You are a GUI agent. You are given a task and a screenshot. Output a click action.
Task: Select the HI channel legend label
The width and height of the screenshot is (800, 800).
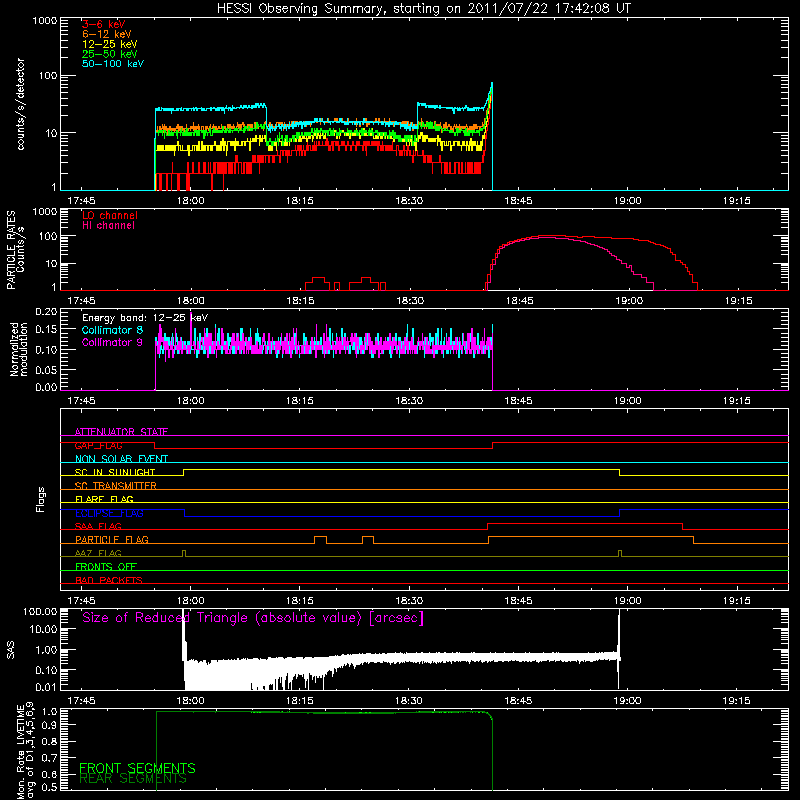108,226
